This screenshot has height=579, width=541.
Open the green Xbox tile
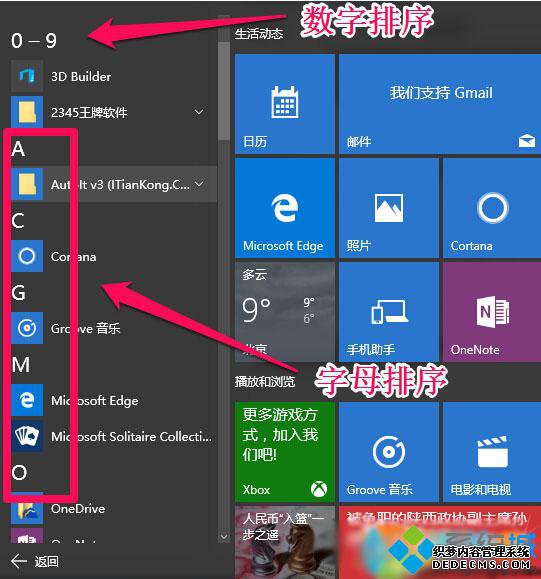point(285,452)
